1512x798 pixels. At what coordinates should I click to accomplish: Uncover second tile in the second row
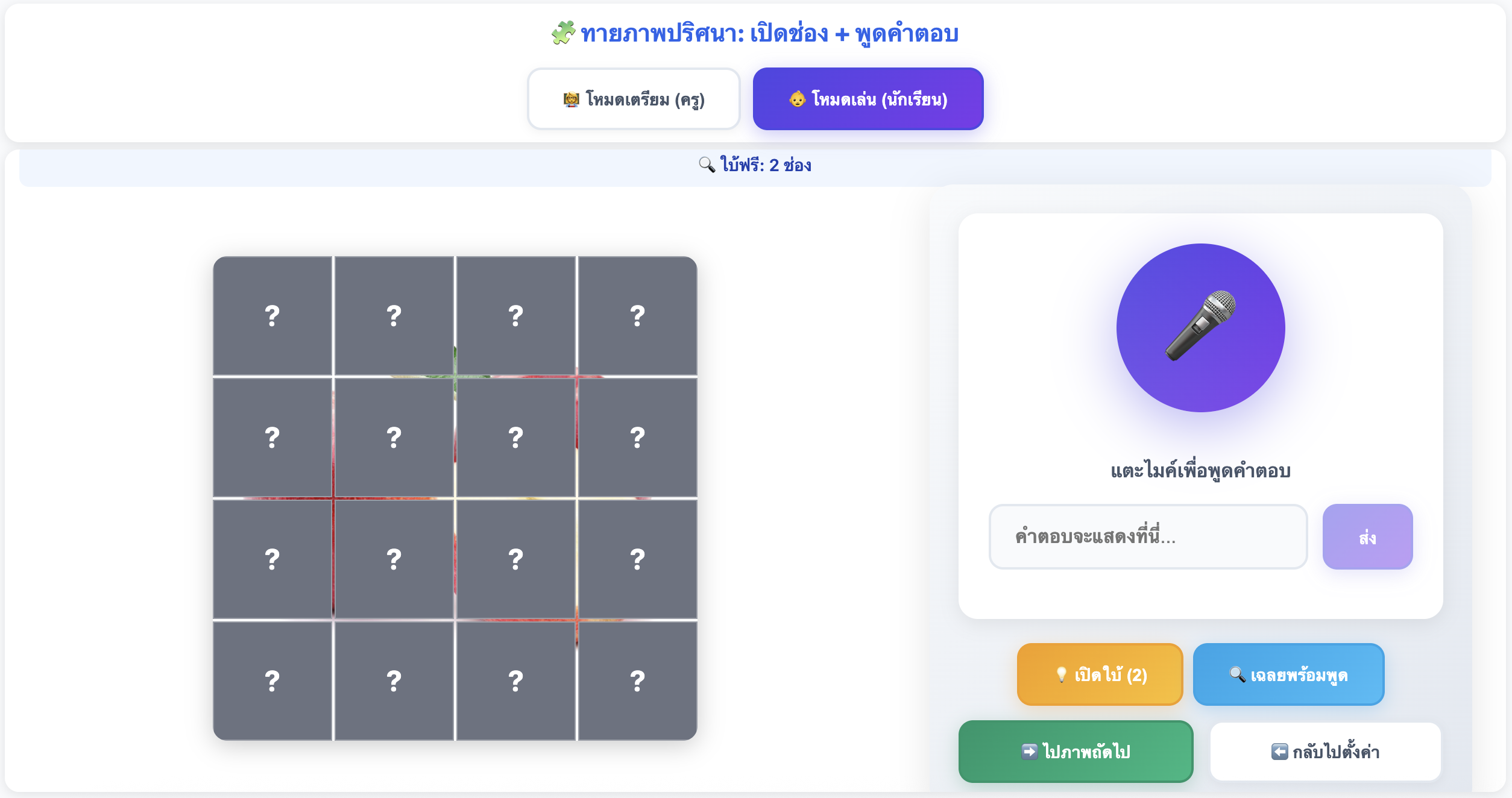(394, 438)
